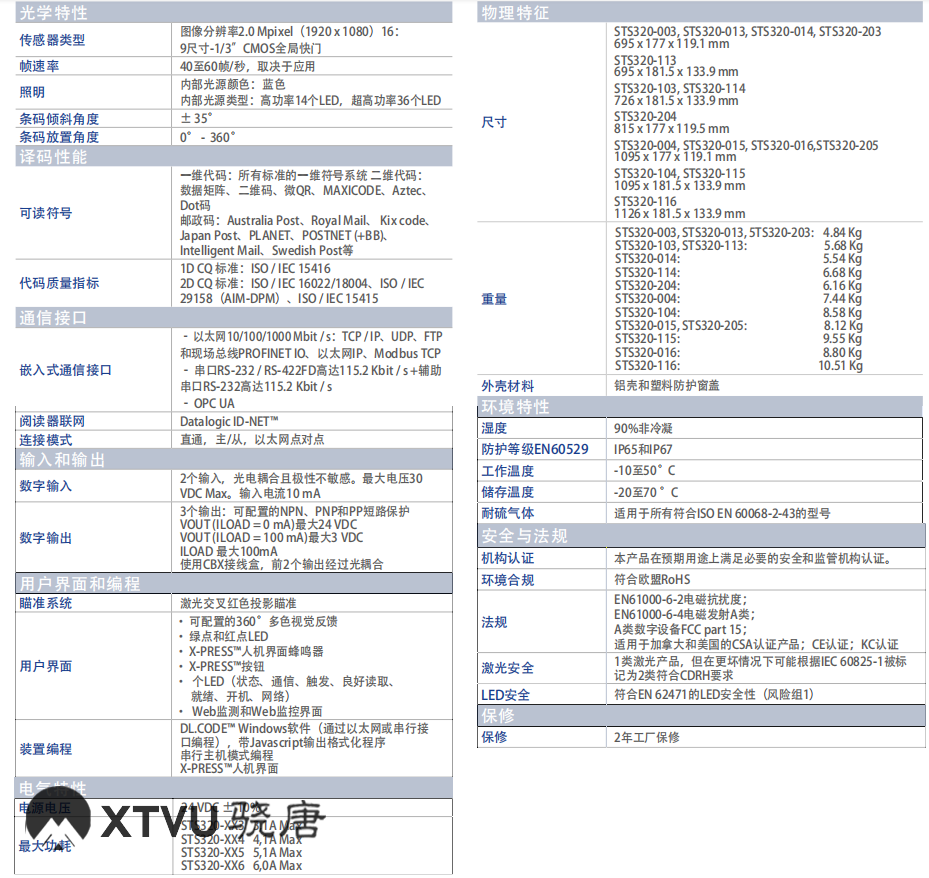Select the 外壳材料 label
Viewport: 929px width, 878px height.
tap(508, 386)
